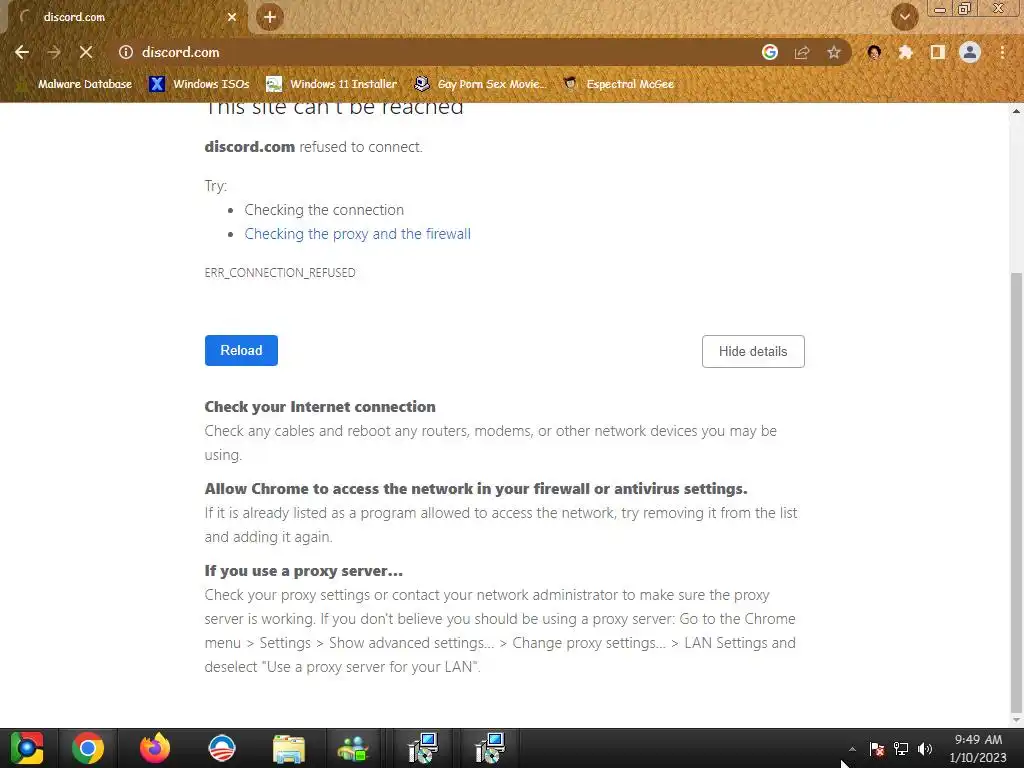Go back using the browser back arrow

22,52
